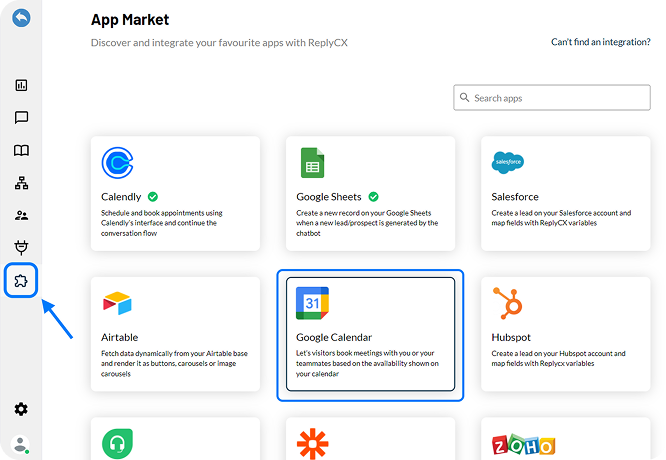Open the user profile avatar
The width and height of the screenshot is (666, 460).
coord(20,445)
